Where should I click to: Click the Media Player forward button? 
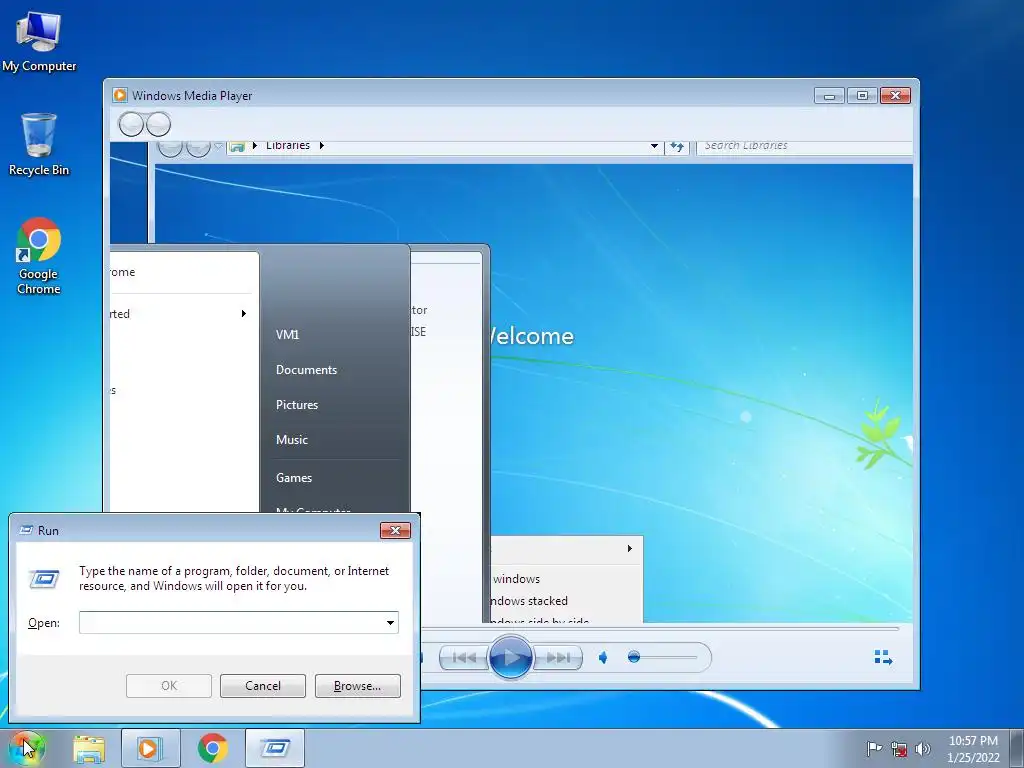click(158, 124)
